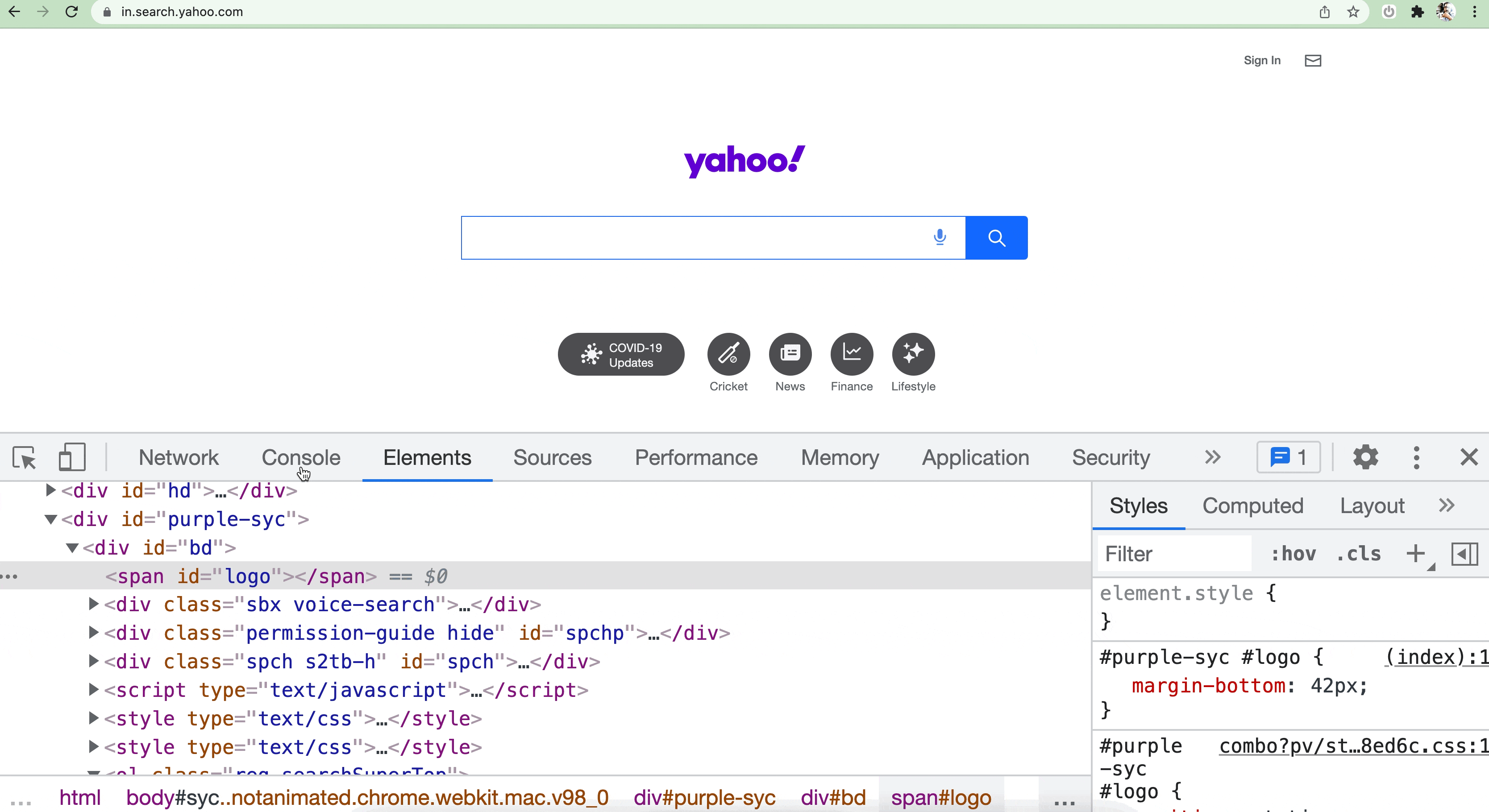Toggle the :hov element state panel
Image resolution: width=1489 pixels, height=812 pixels.
pyautogui.click(x=1293, y=554)
